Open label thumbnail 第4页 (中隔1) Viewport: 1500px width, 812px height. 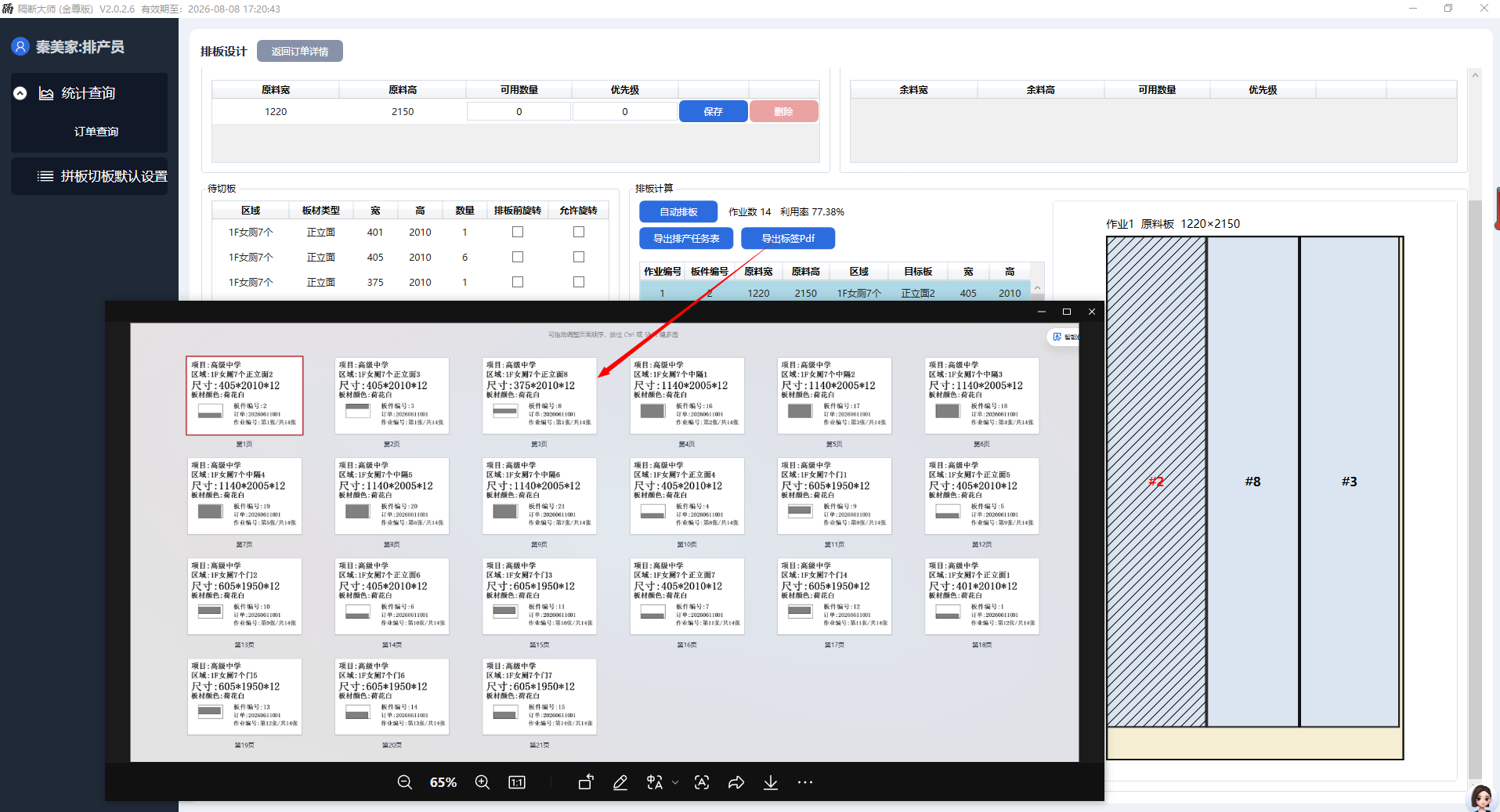coord(687,395)
